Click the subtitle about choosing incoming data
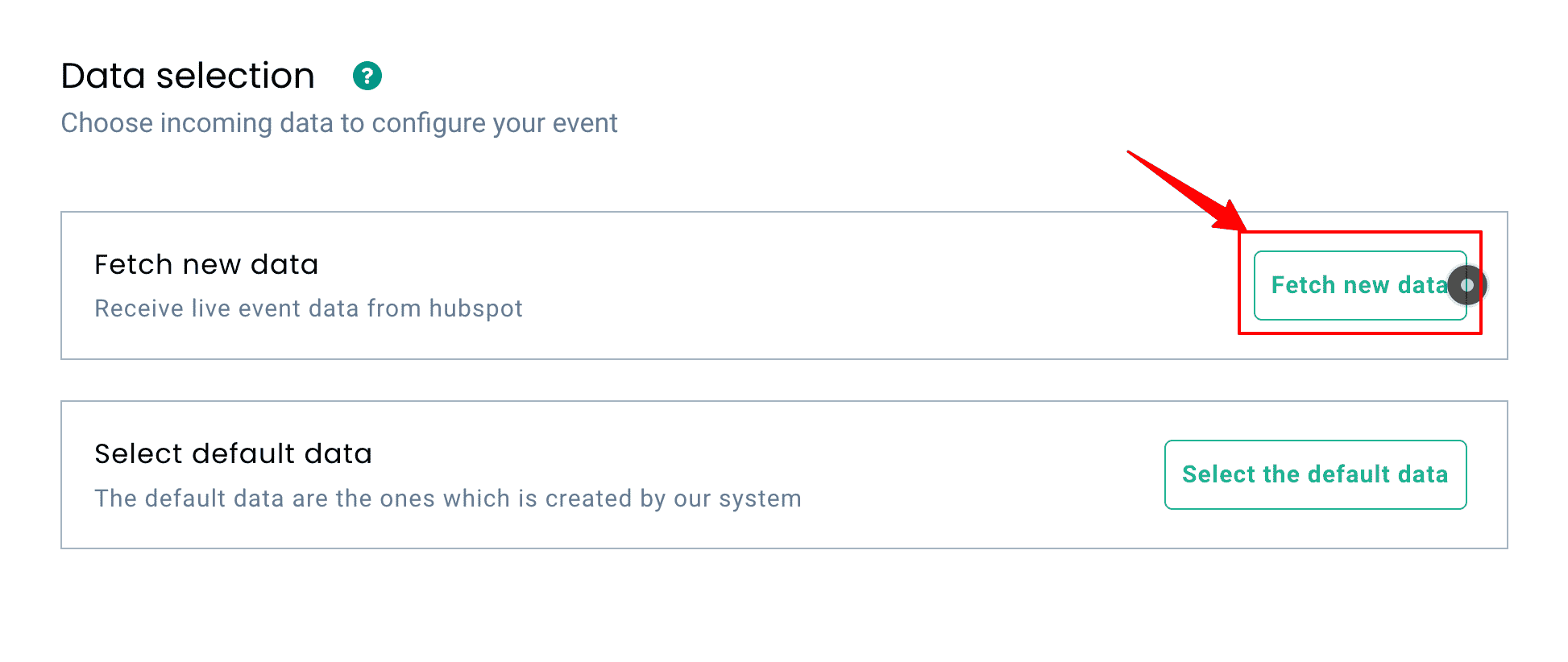Viewport: 1568px width, 662px height. coord(339,122)
